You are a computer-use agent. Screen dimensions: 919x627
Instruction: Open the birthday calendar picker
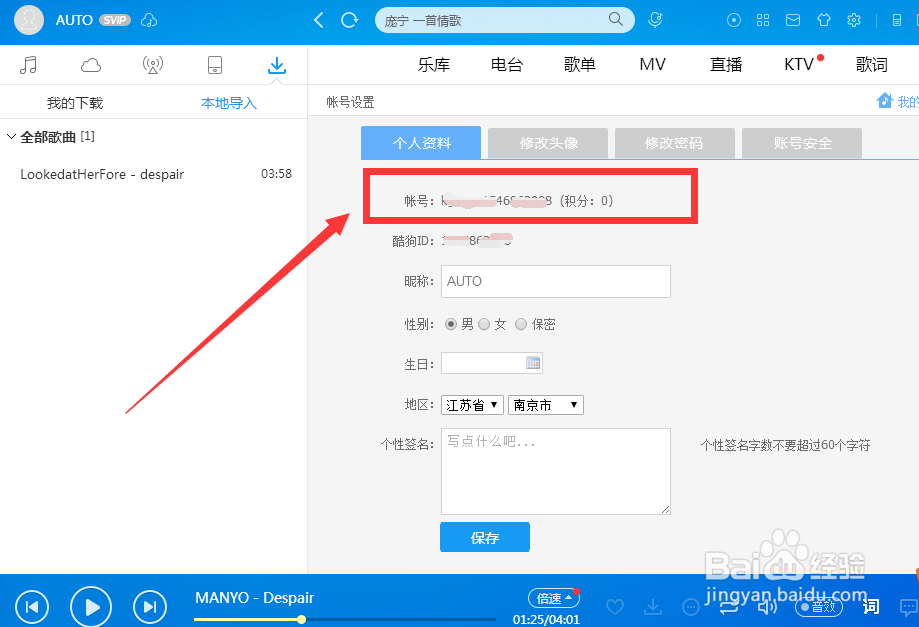point(533,363)
